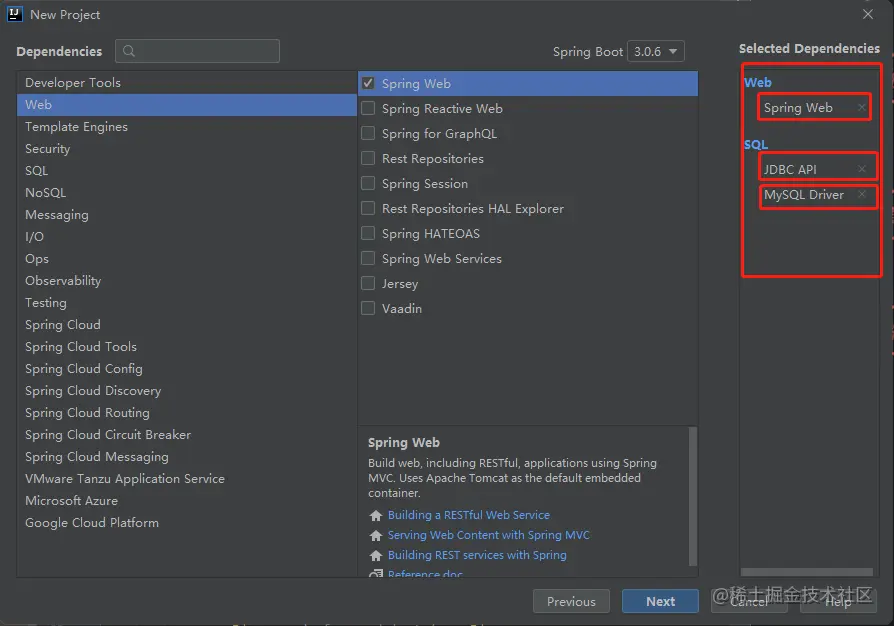Open Spring Cloud Messaging category
The image size is (894, 626).
(187, 457)
